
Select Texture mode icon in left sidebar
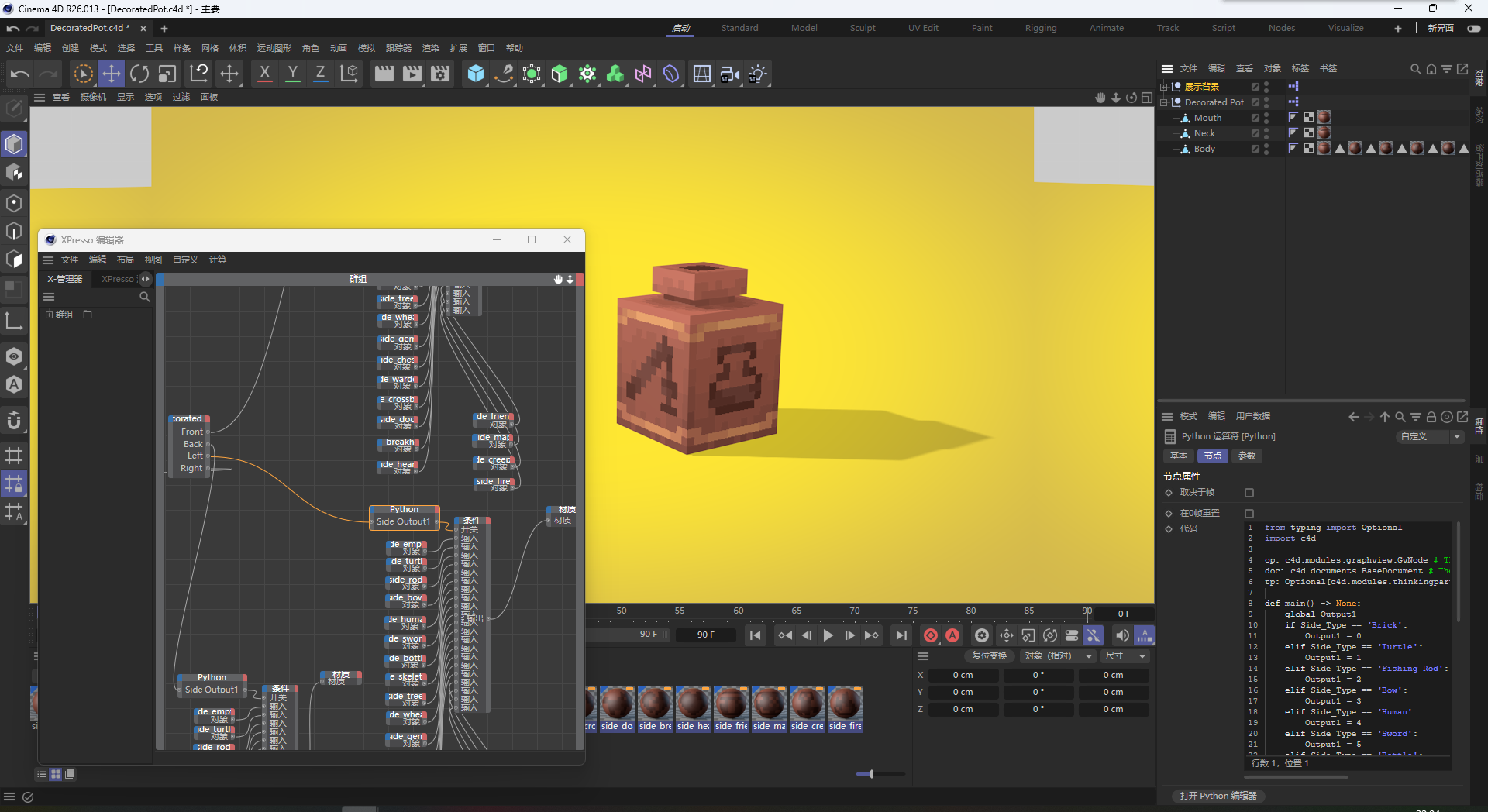click(x=14, y=173)
